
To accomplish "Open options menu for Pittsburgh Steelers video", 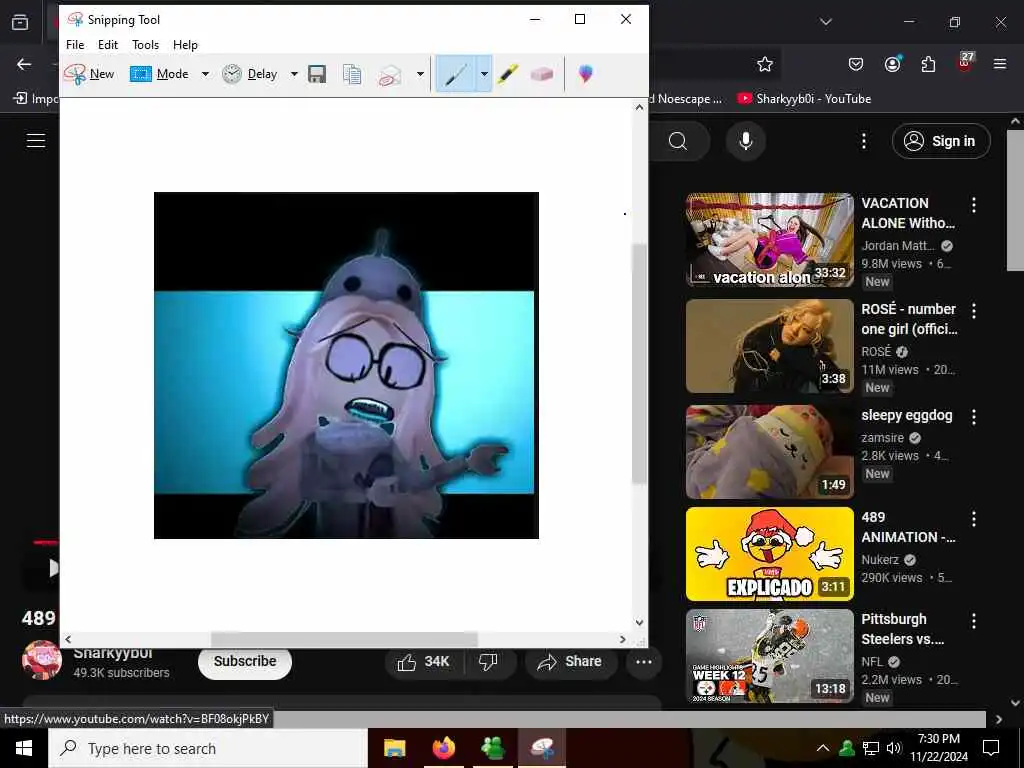I will [973, 621].
